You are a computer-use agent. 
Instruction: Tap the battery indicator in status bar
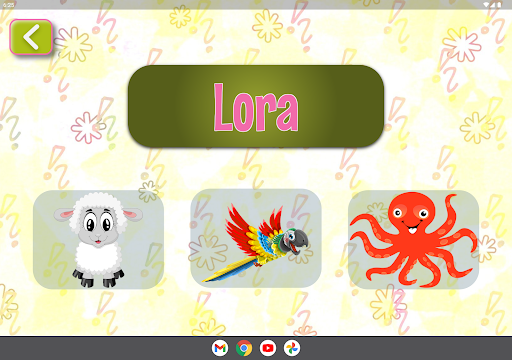[499, 5]
